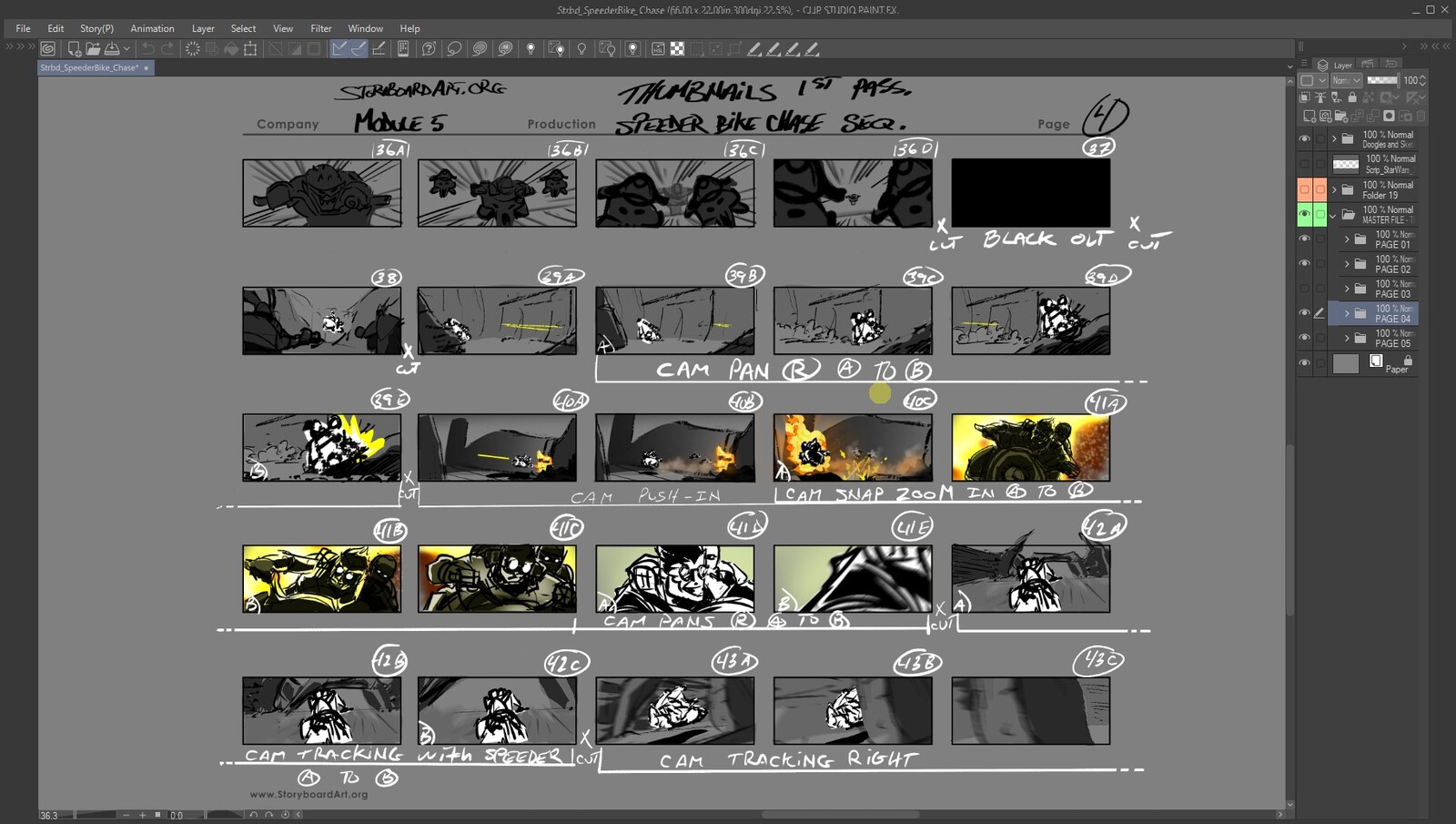Screen dimensions: 1456x824
Task: Toggle Snap to Ruler
Action: click(x=339, y=49)
